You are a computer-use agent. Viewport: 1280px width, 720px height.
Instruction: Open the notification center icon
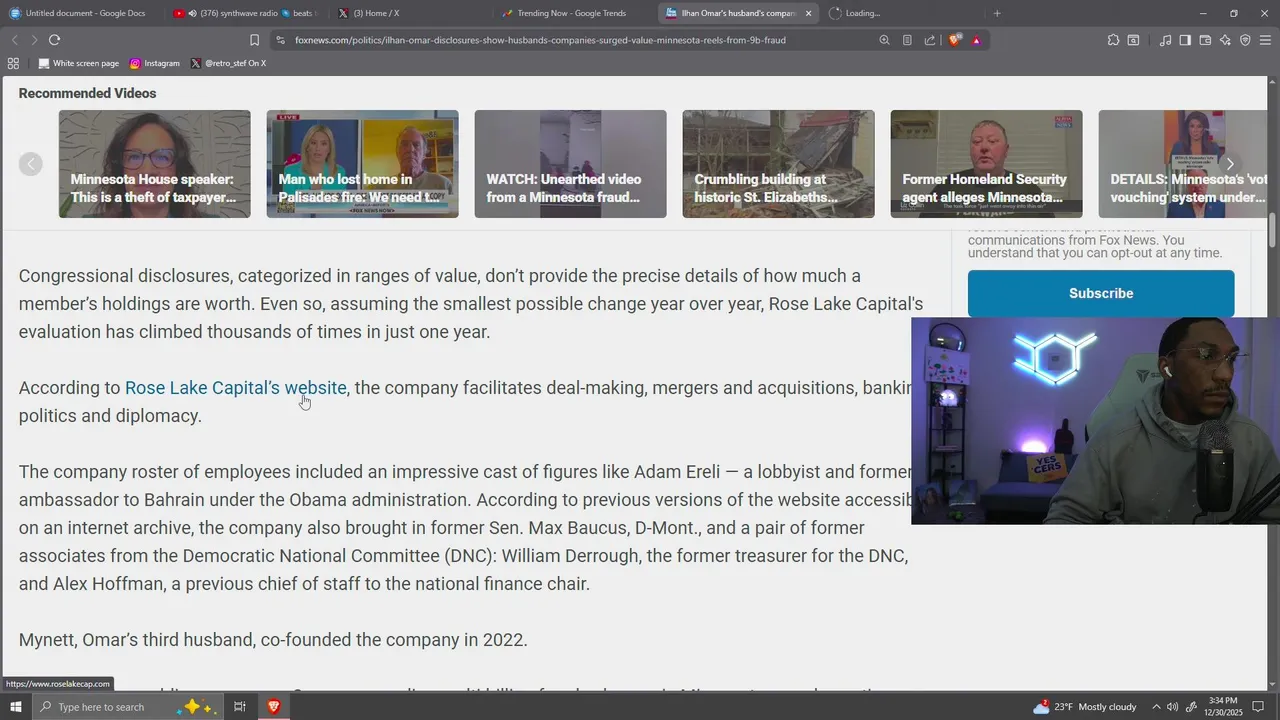click(1259, 707)
